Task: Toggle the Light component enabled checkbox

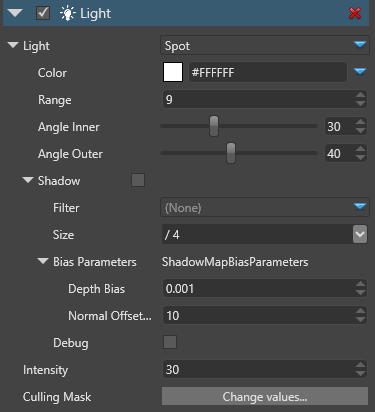Action: click(43, 13)
